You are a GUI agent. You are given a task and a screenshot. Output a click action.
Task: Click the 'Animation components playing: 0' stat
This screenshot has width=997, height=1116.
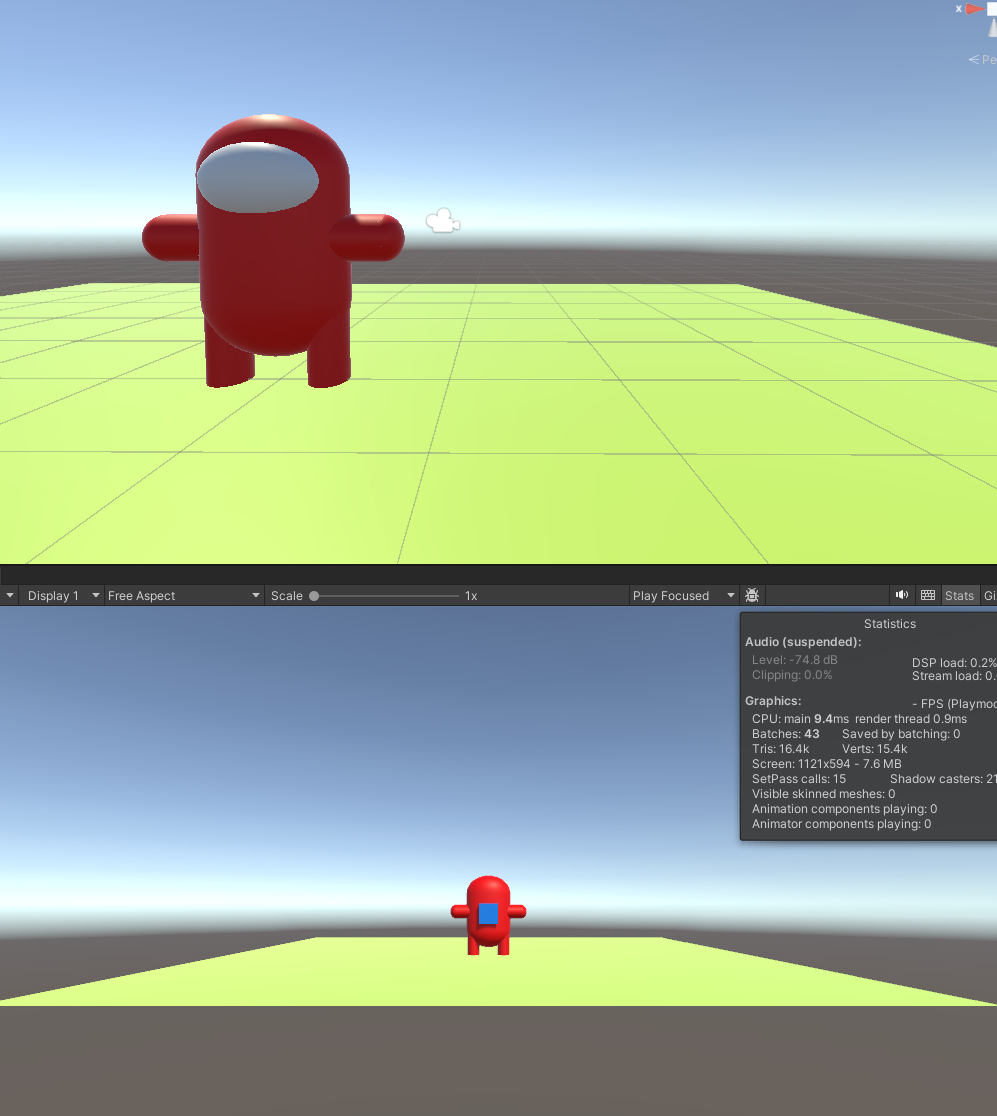click(x=844, y=809)
